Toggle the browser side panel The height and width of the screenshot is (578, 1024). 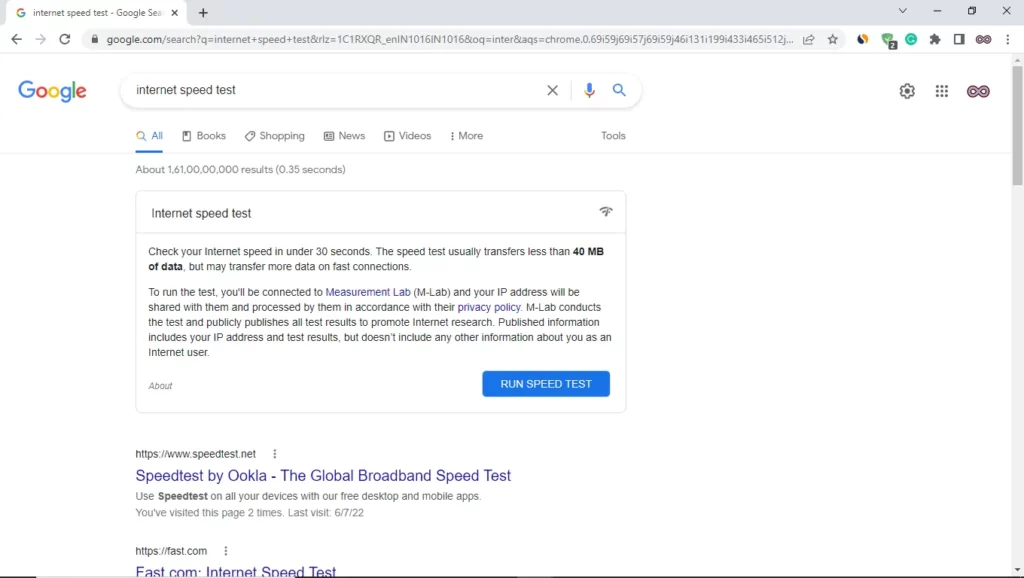[959, 39]
